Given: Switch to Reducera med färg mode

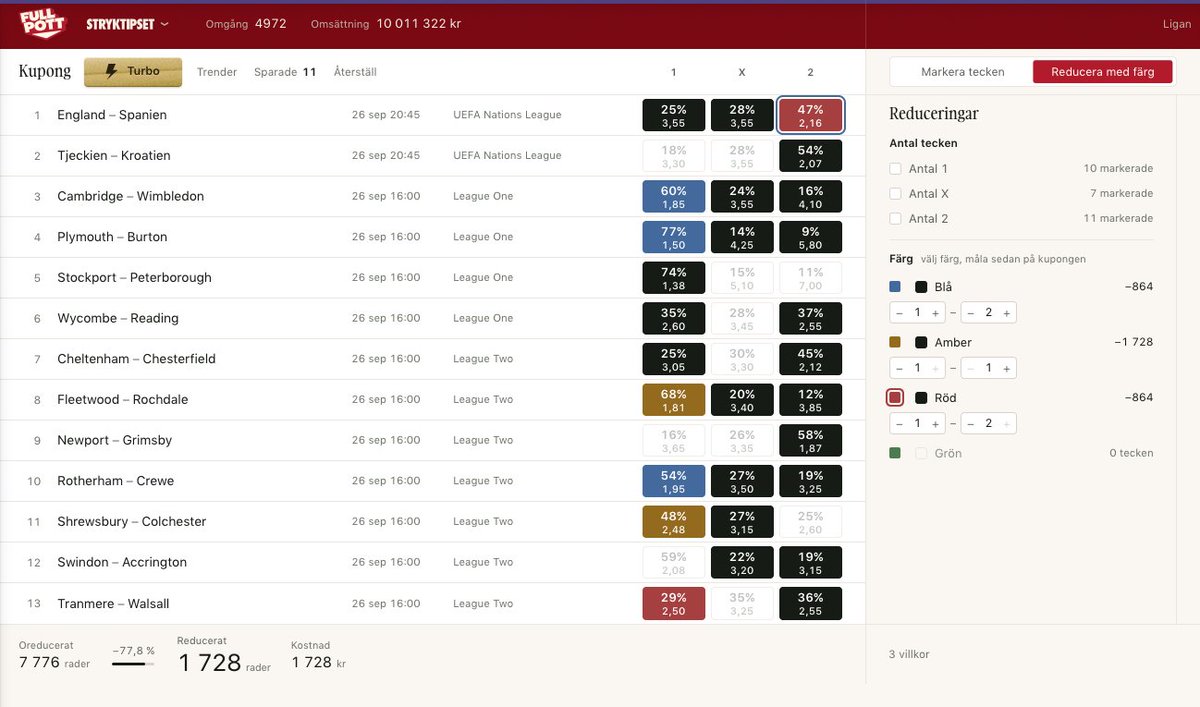Looking at the screenshot, I should pos(1103,72).
